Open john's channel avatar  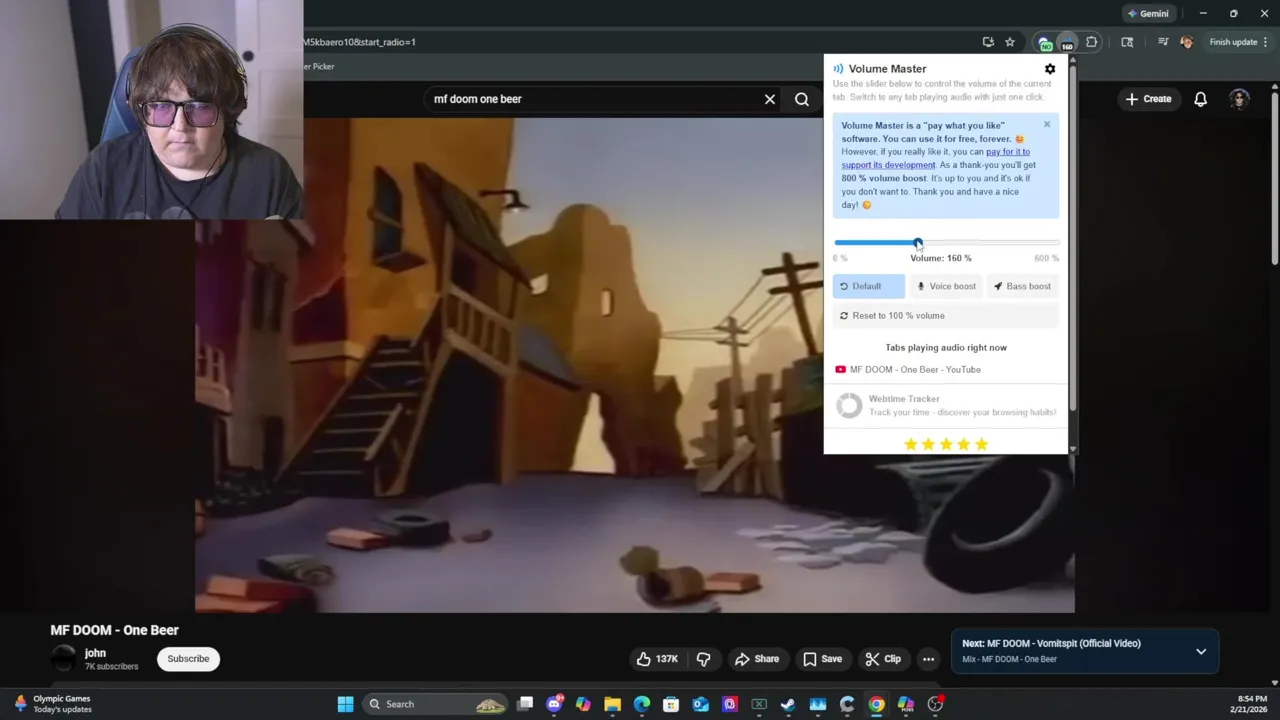point(64,659)
